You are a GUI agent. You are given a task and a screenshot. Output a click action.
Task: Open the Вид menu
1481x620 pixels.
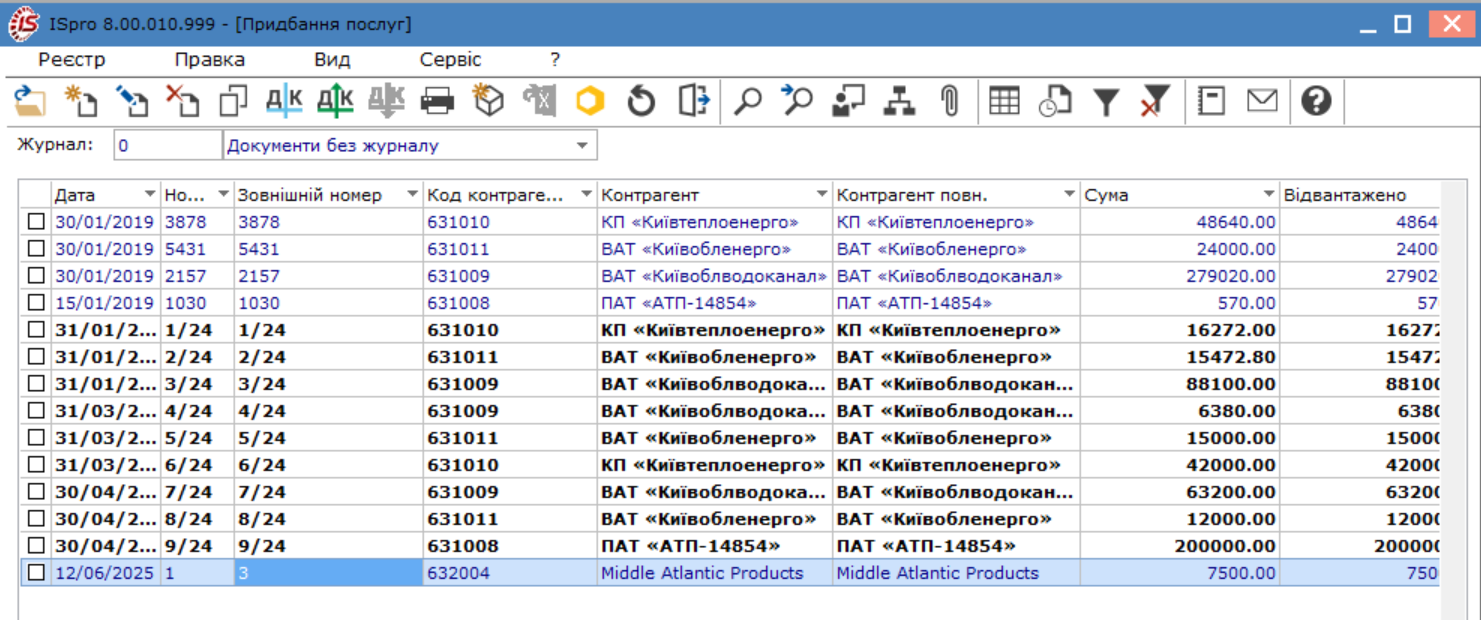[x=332, y=60]
